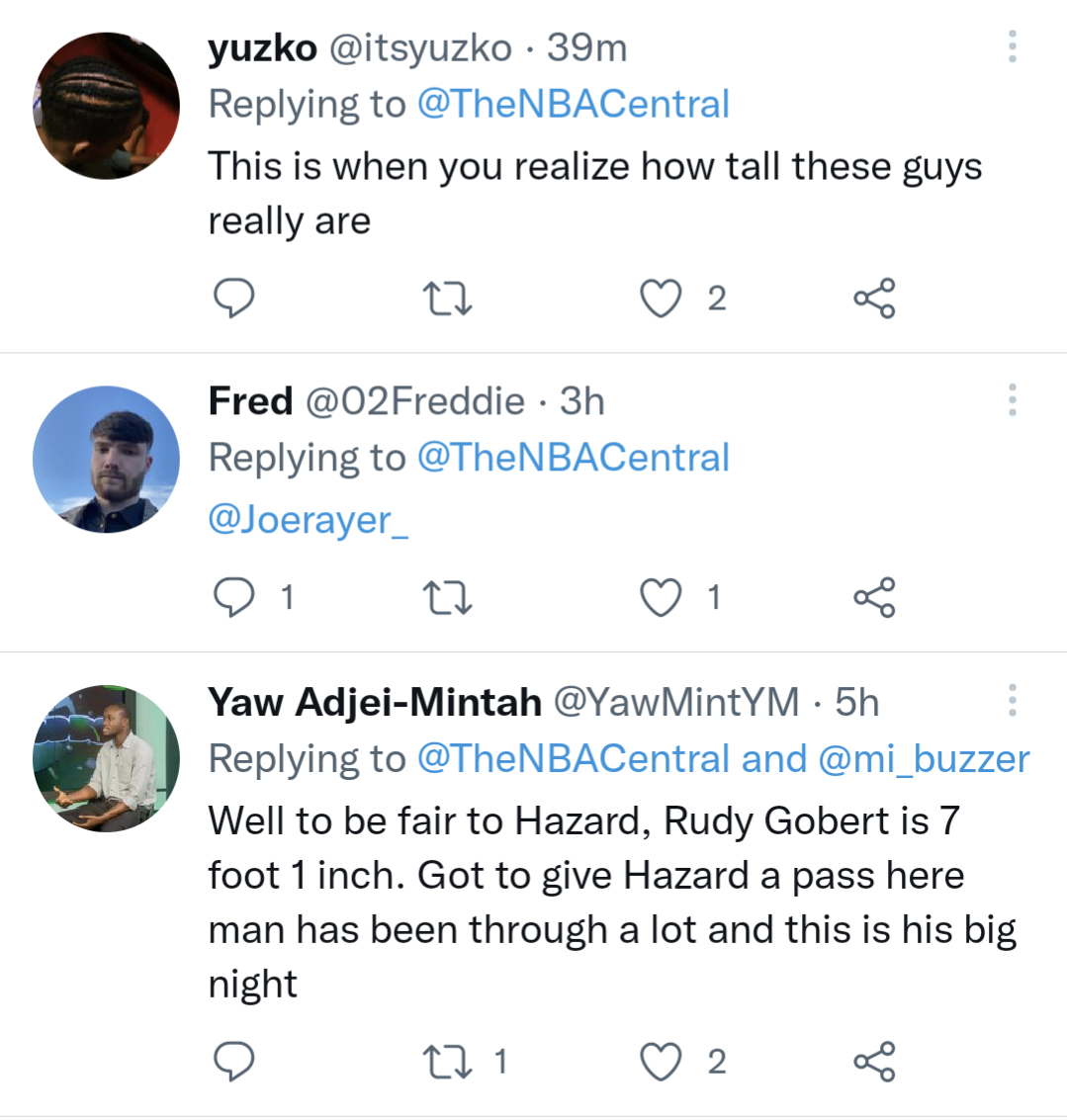The height and width of the screenshot is (1120, 1067).
Task: Click the share icon on Fred's tweet
Action: [874, 594]
